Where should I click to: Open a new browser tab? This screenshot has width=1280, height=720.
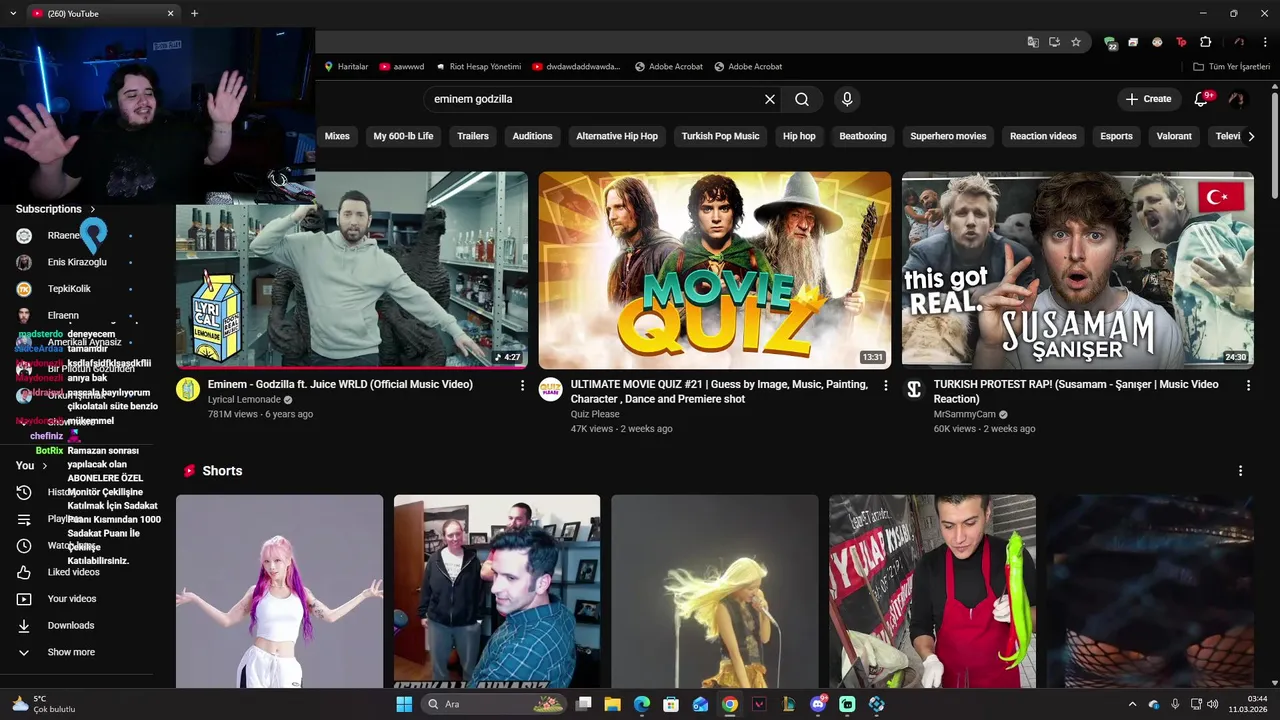(x=194, y=13)
